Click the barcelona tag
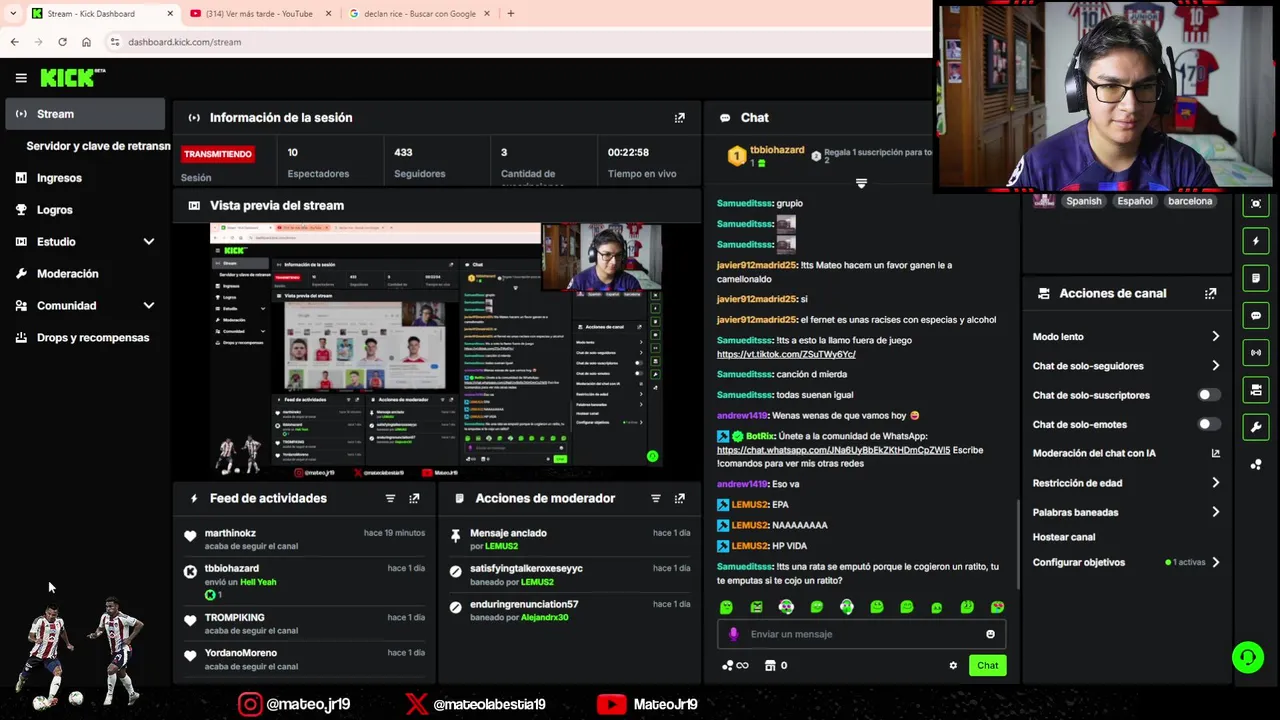1280x720 pixels. pos(1190,201)
